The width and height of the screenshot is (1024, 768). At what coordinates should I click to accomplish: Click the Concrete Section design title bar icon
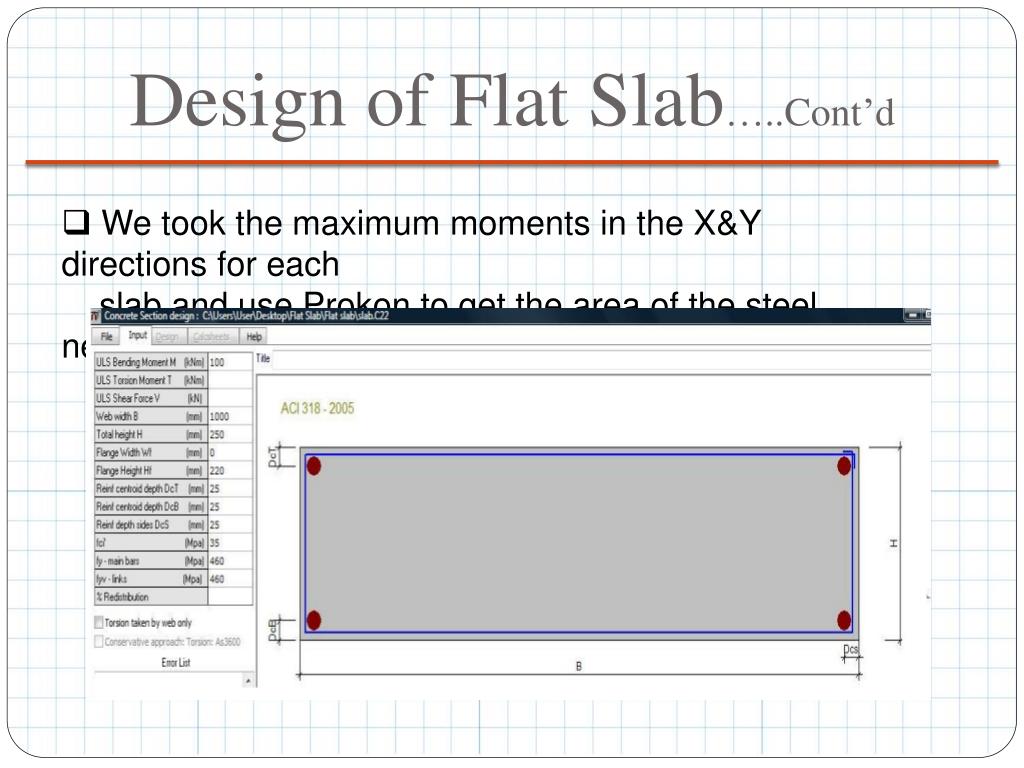coord(96,316)
